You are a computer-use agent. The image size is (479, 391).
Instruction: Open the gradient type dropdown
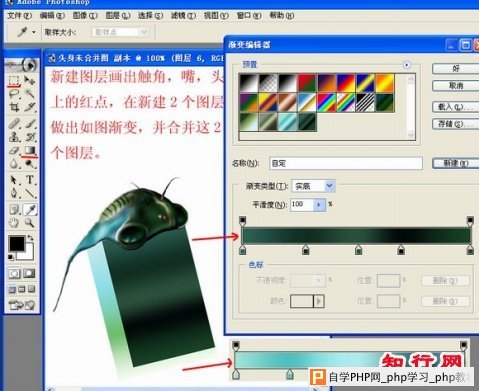coord(329,186)
